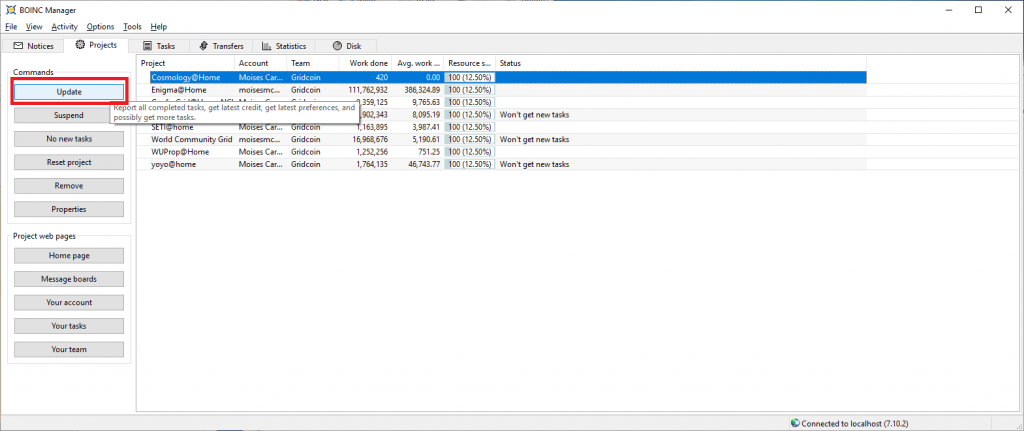1024x431 pixels.
Task: Sort projects by the Status column header
Action: [x=680, y=63]
